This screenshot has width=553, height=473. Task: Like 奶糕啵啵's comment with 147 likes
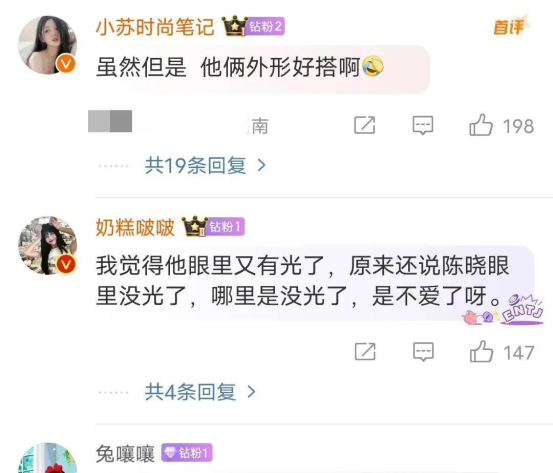(x=481, y=351)
